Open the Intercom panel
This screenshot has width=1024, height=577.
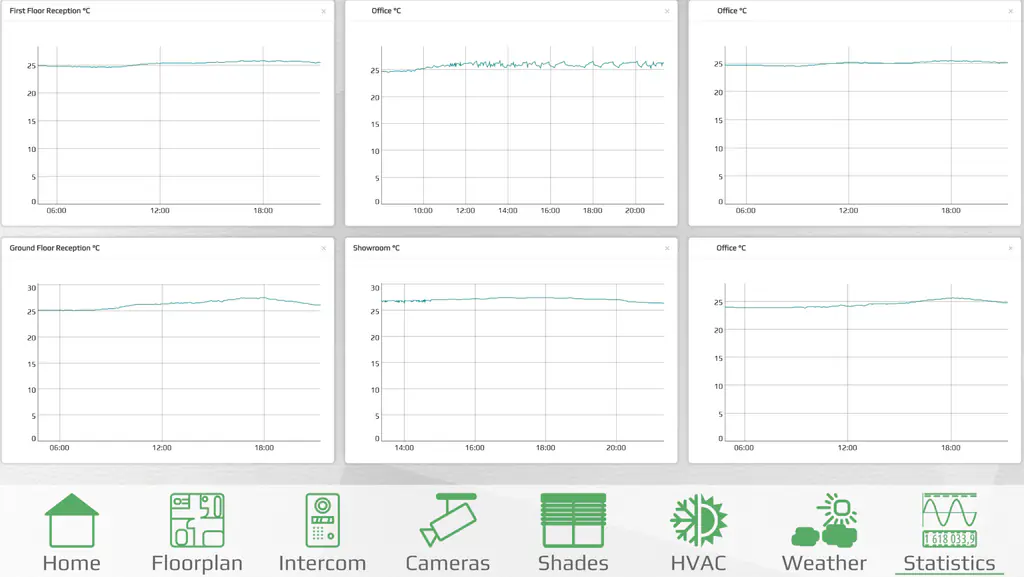322,533
